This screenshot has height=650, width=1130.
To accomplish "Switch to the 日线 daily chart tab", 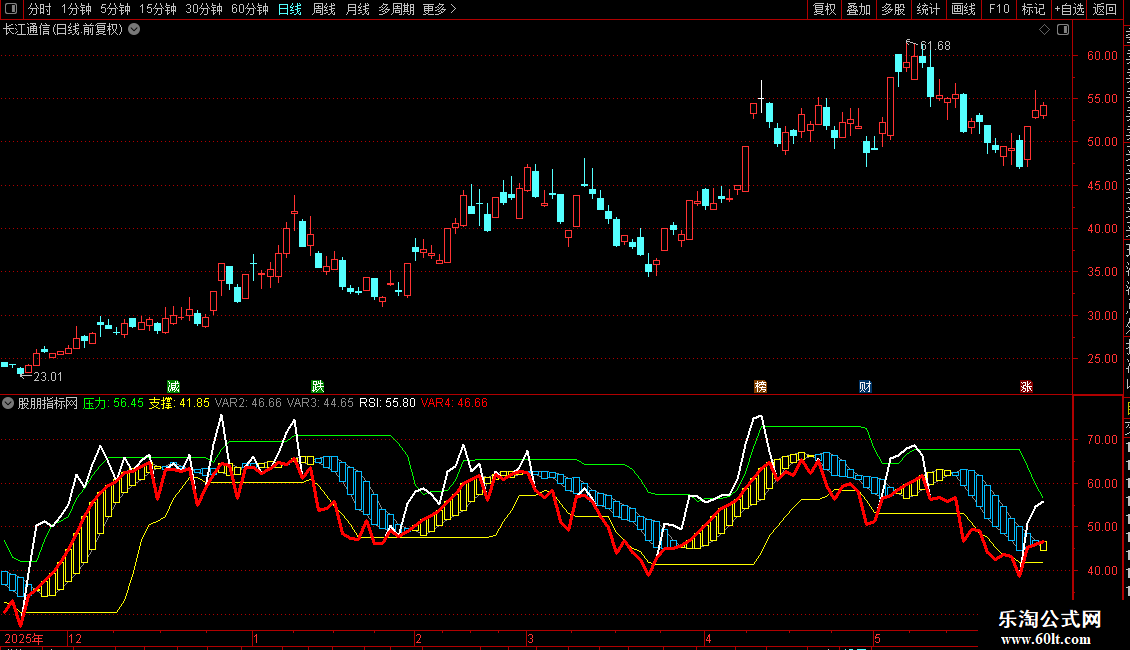I will pos(290,9).
